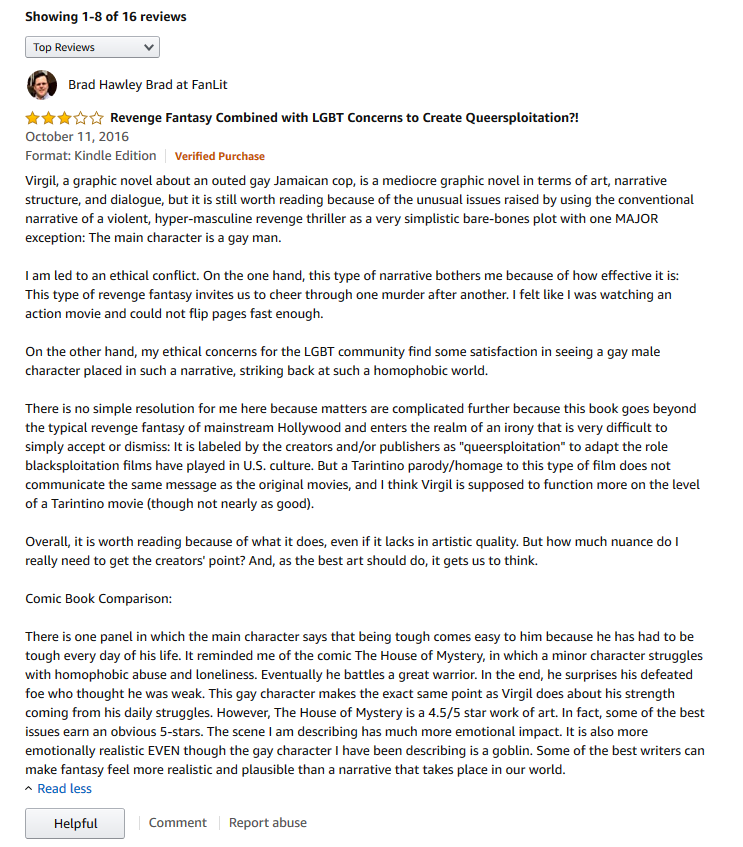This screenshot has height=847, width=743.
Task: Click the review date October 11, 2016
Action: pos(77,137)
